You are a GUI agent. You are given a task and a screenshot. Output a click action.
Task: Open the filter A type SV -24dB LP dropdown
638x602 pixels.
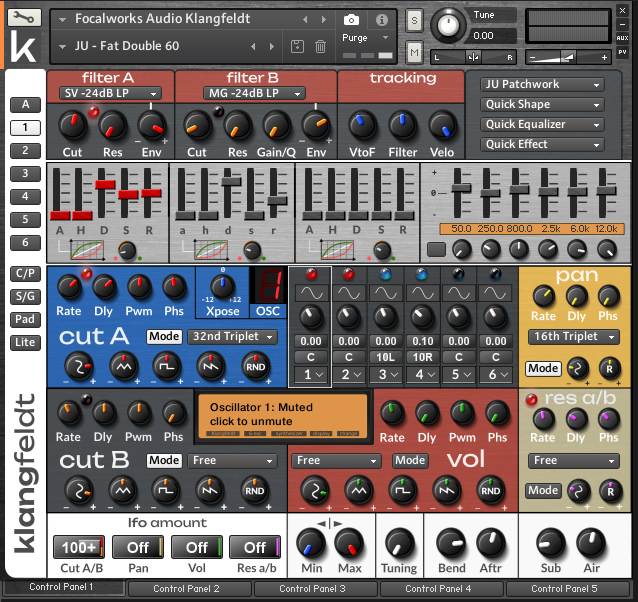109,93
